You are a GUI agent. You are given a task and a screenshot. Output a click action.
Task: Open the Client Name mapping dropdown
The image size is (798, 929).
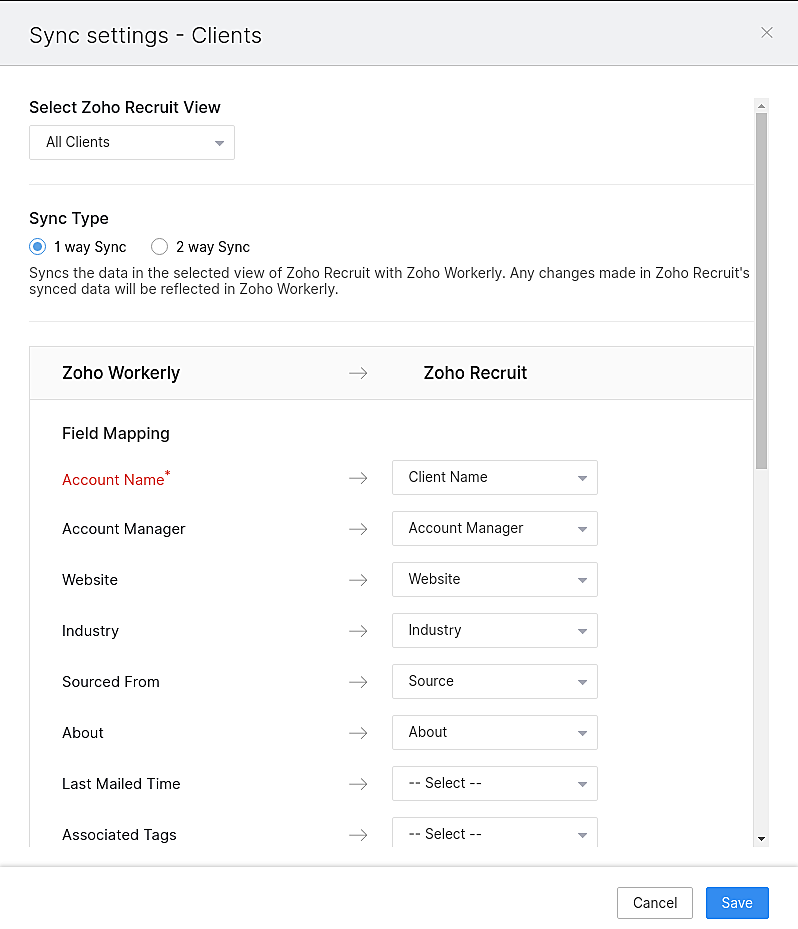click(495, 478)
